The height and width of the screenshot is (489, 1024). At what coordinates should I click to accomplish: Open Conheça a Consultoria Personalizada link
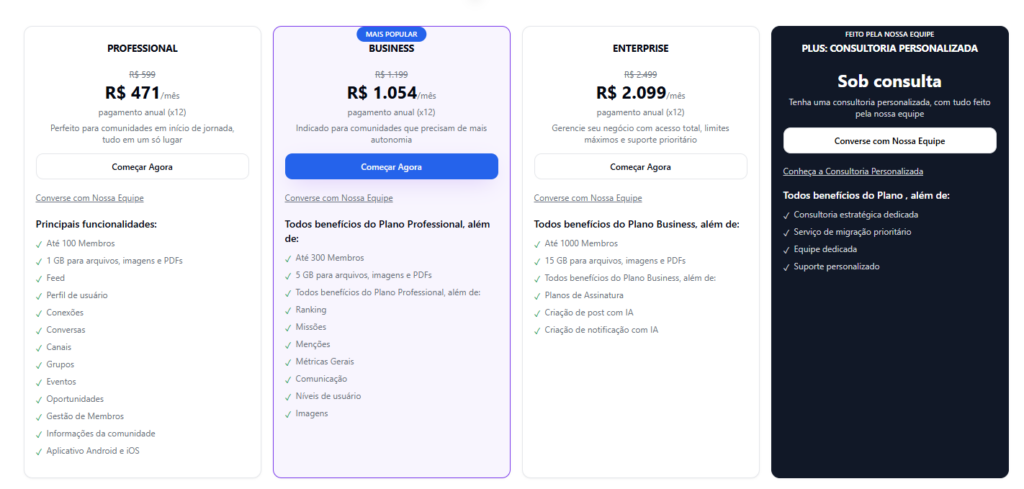click(852, 171)
